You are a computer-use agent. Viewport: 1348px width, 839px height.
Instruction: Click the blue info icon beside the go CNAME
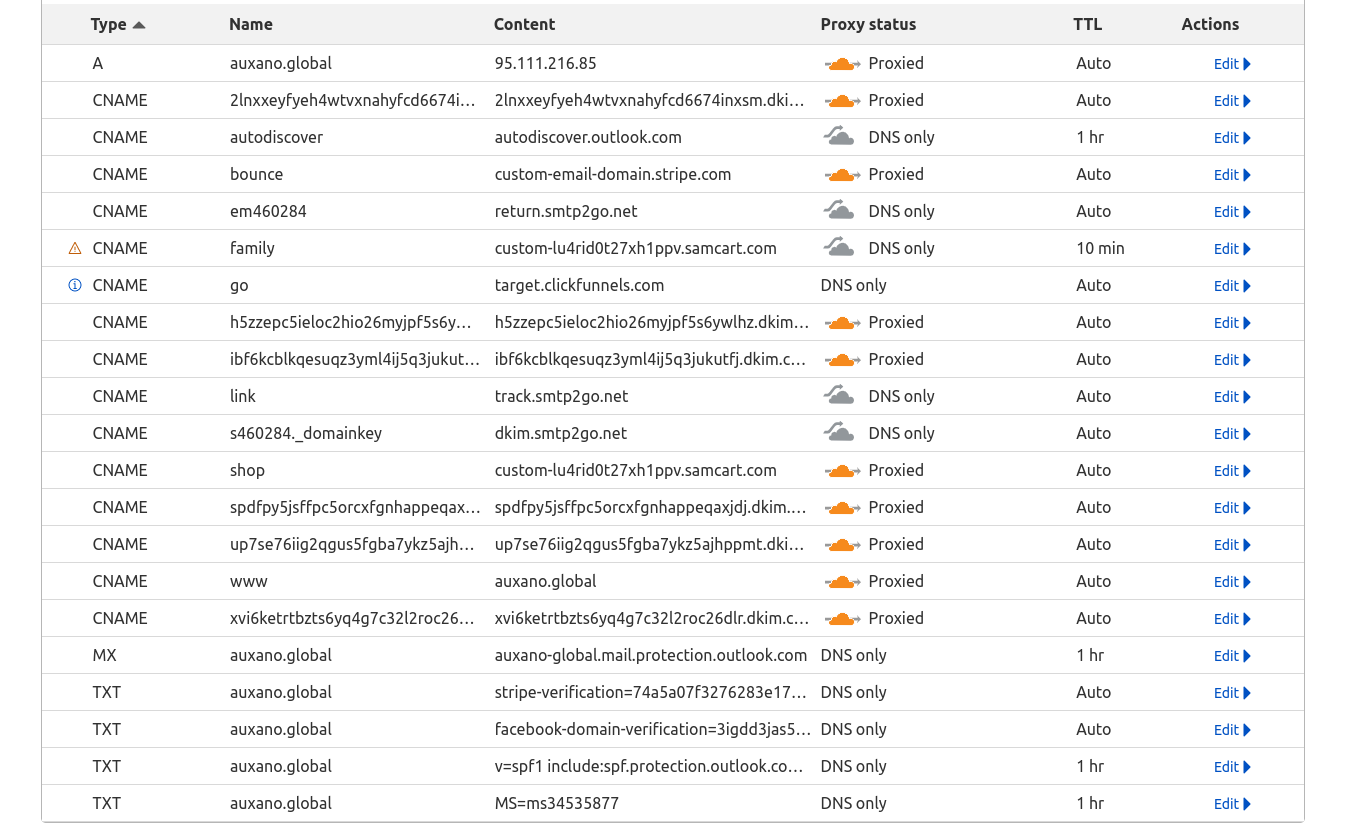click(75, 285)
